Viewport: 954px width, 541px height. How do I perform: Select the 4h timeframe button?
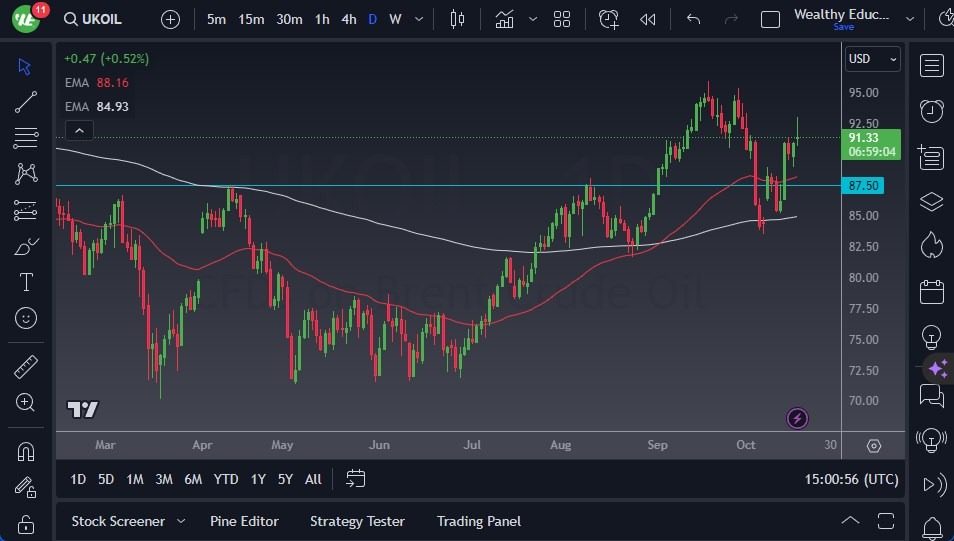[348, 19]
